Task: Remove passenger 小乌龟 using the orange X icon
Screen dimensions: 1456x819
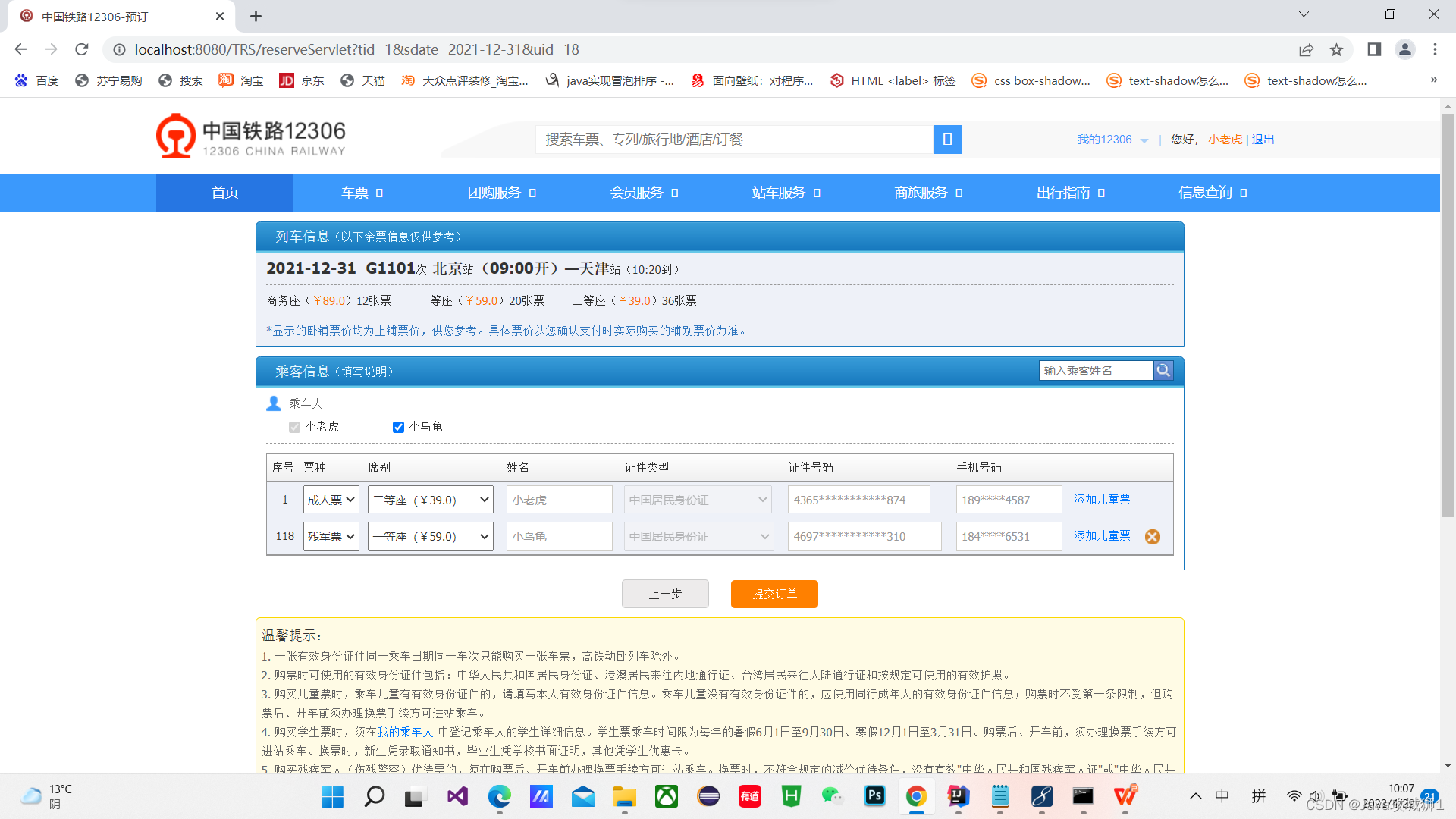Action: pyautogui.click(x=1152, y=536)
